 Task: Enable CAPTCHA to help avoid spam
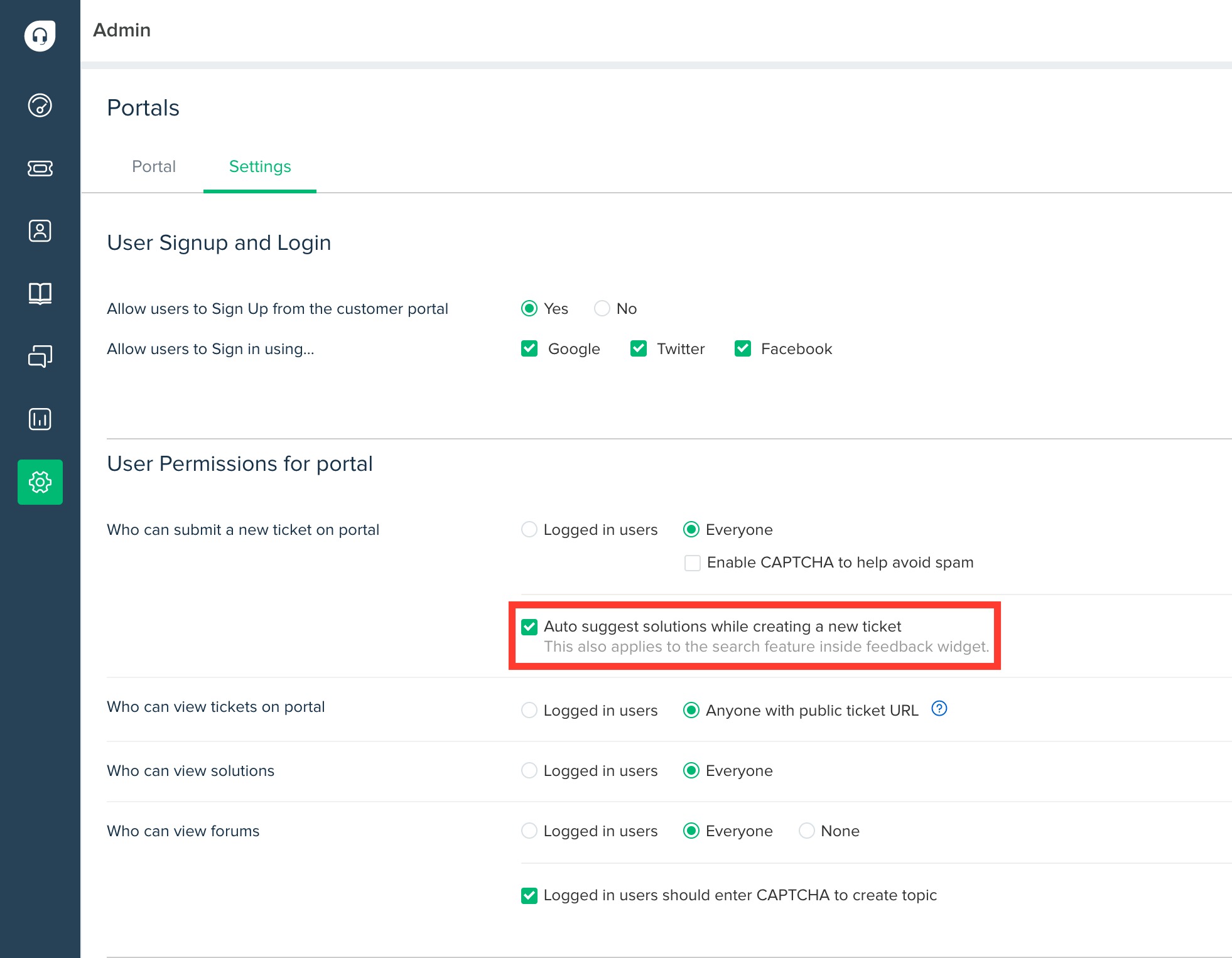click(693, 562)
